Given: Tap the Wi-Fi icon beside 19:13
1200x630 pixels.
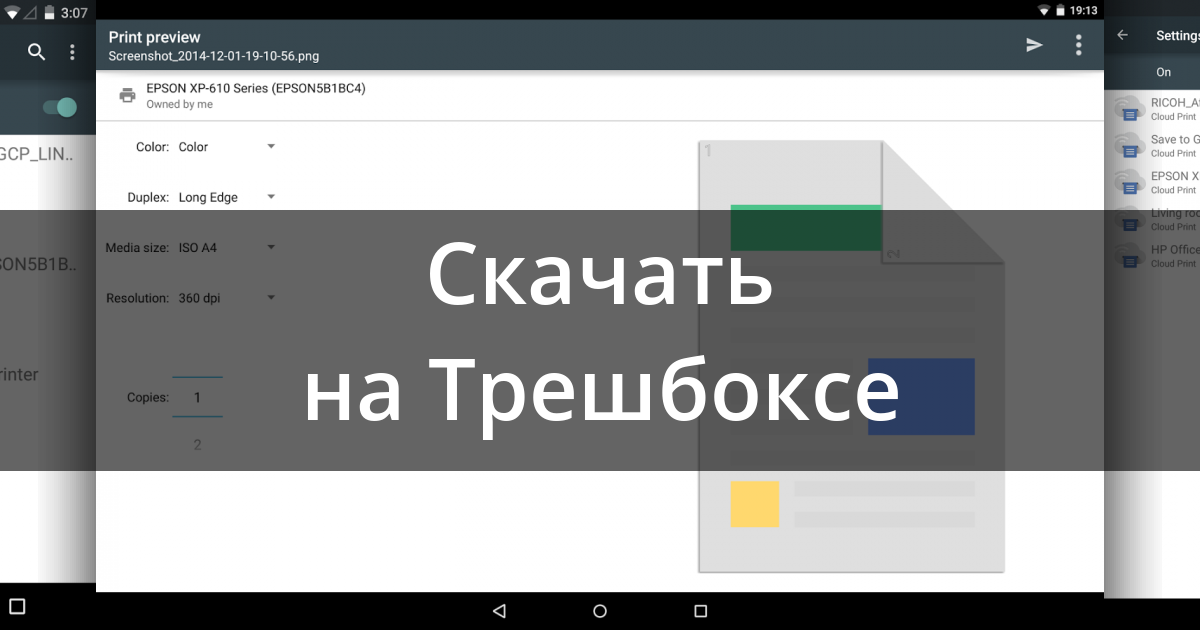Looking at the screenshot, I should (x=1043, y=10).
